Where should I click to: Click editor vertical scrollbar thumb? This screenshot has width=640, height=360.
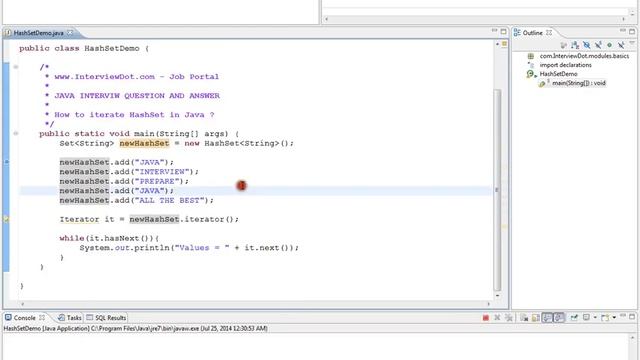[x=497, y=190]
